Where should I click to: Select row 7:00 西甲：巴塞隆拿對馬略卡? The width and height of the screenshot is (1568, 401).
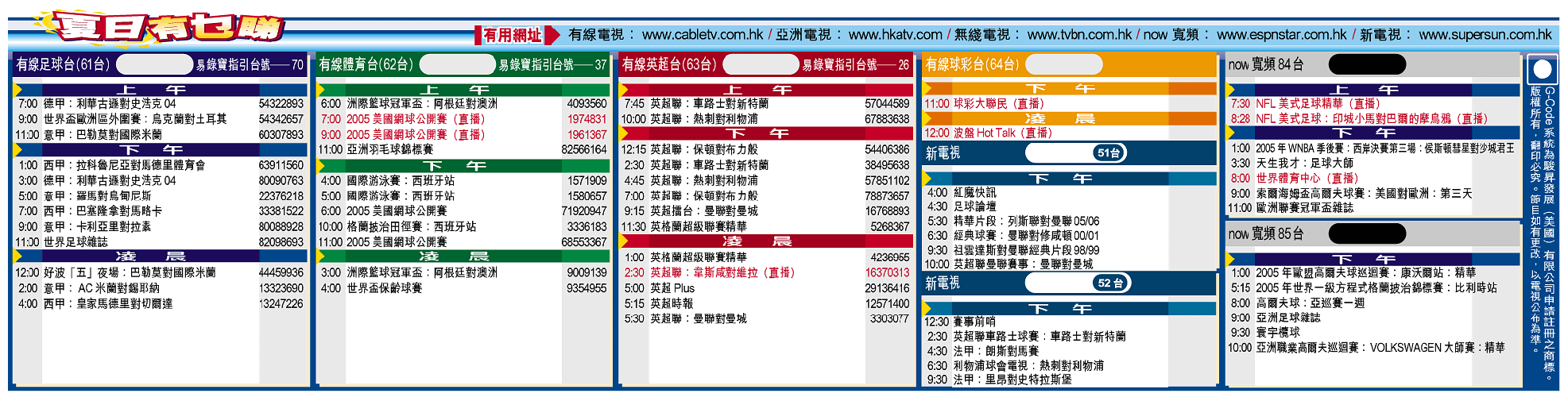pyautogui.click(x=160, y=211)
